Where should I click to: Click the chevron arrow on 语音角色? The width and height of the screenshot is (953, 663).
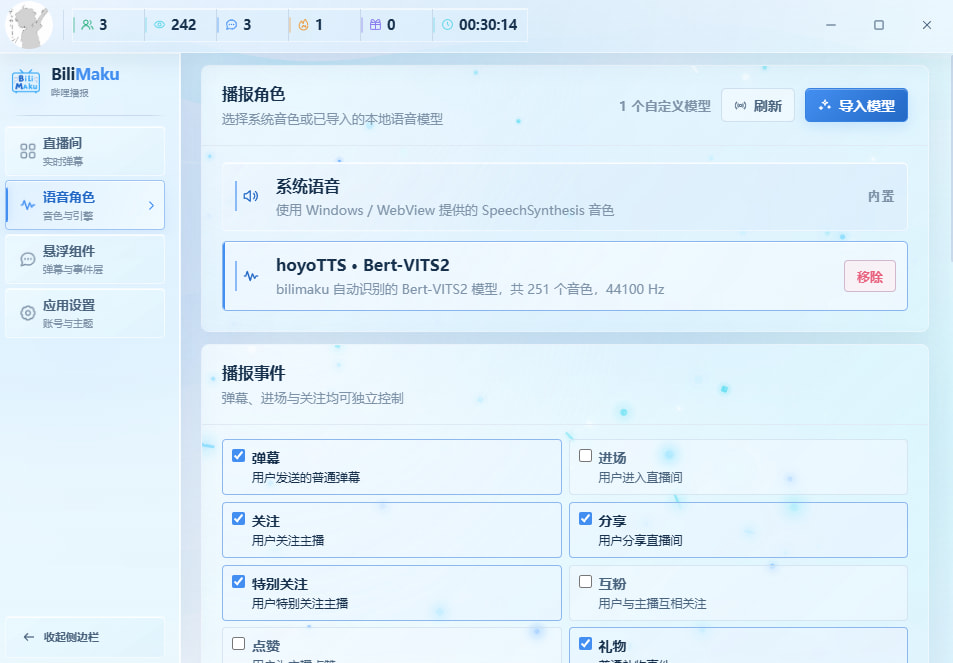(x=151, y=205)
